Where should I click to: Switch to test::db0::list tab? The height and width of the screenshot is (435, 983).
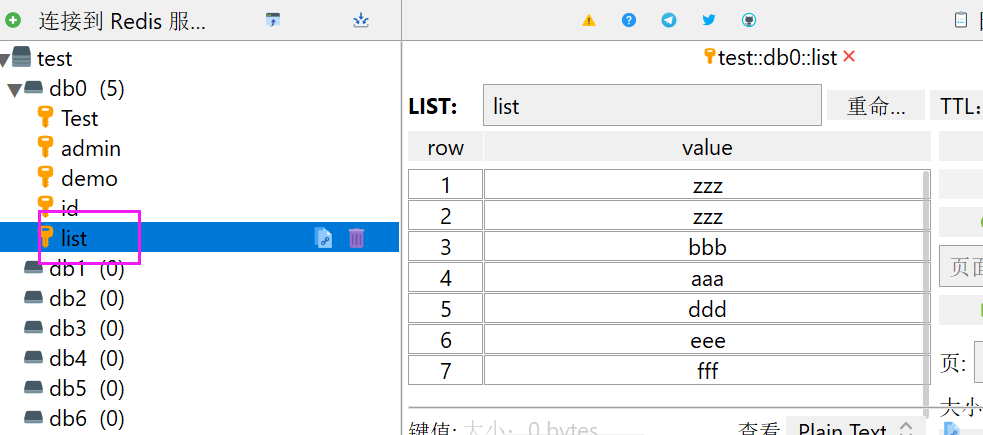[x=777, y=58]
